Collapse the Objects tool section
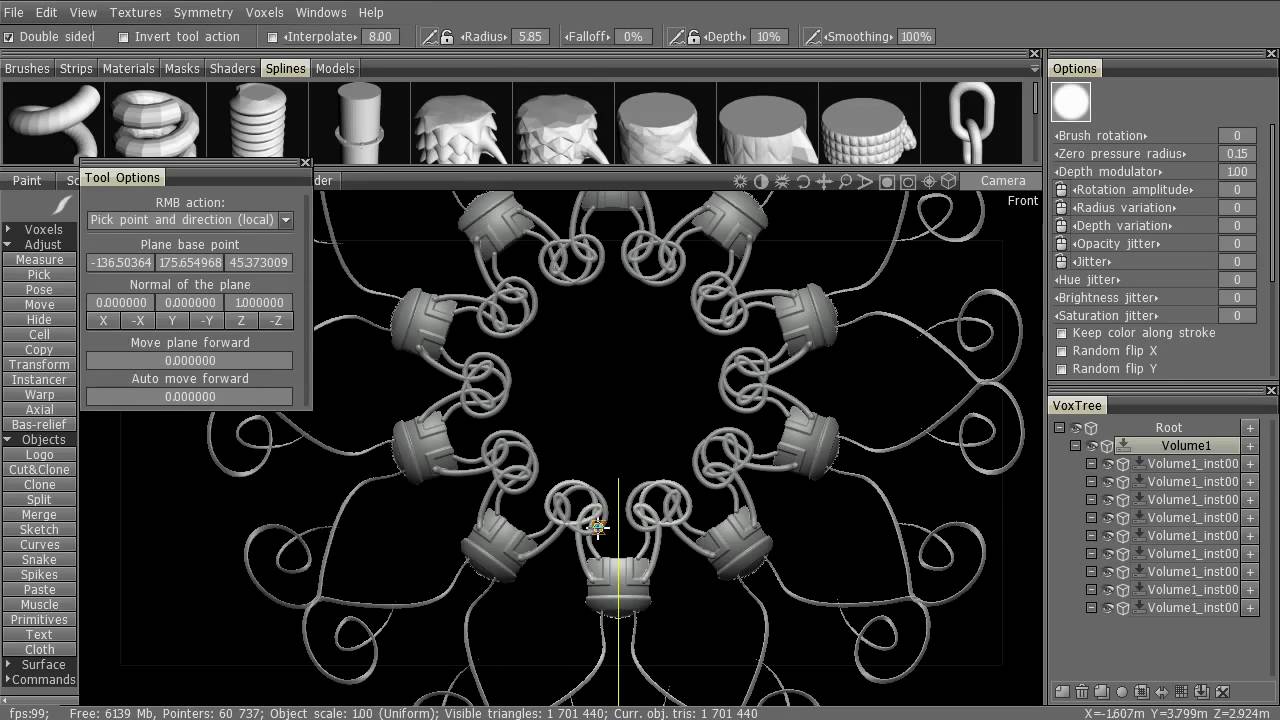The height and width of the screenshot is (720, 1280). (8, 439)
